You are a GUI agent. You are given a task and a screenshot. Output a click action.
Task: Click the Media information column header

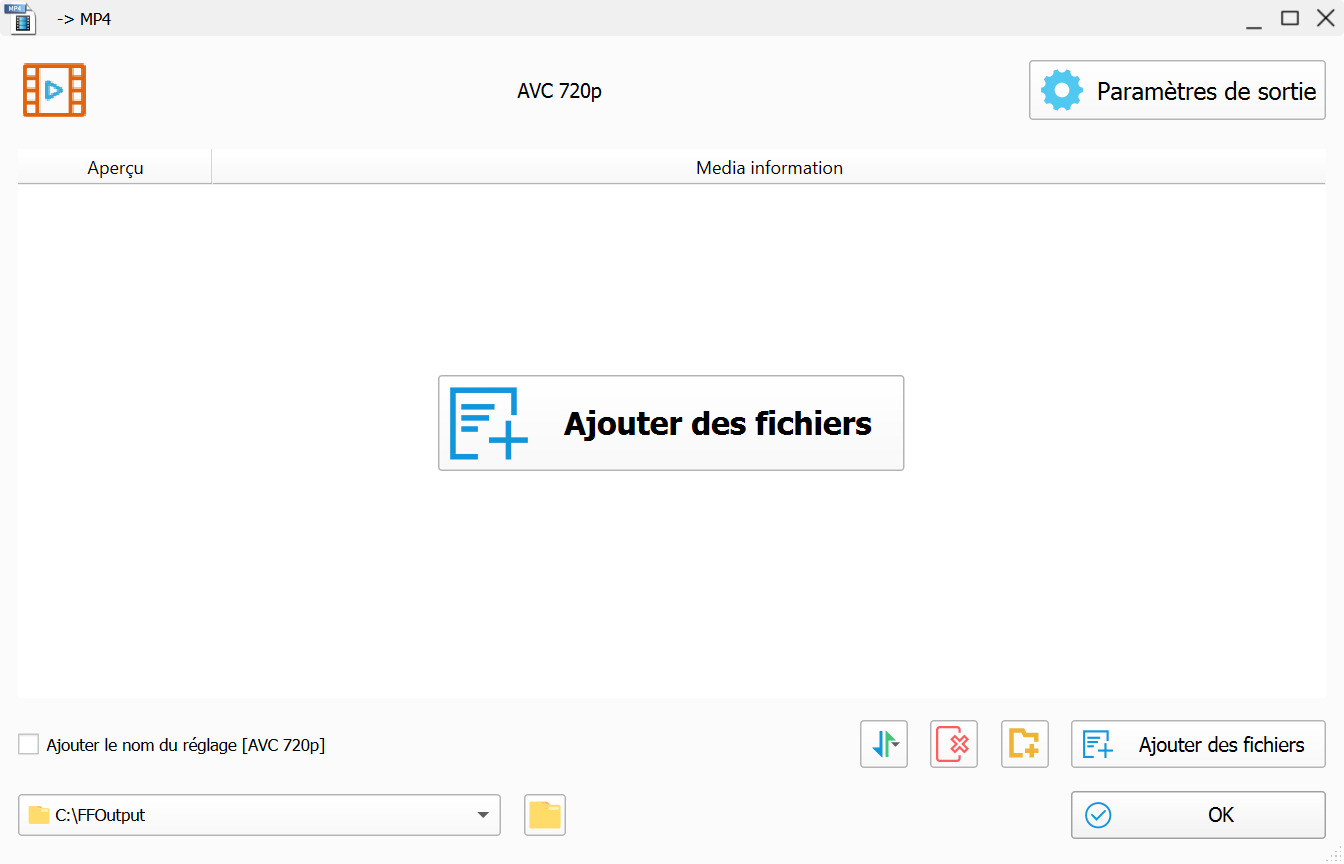[x=769, y=168]
